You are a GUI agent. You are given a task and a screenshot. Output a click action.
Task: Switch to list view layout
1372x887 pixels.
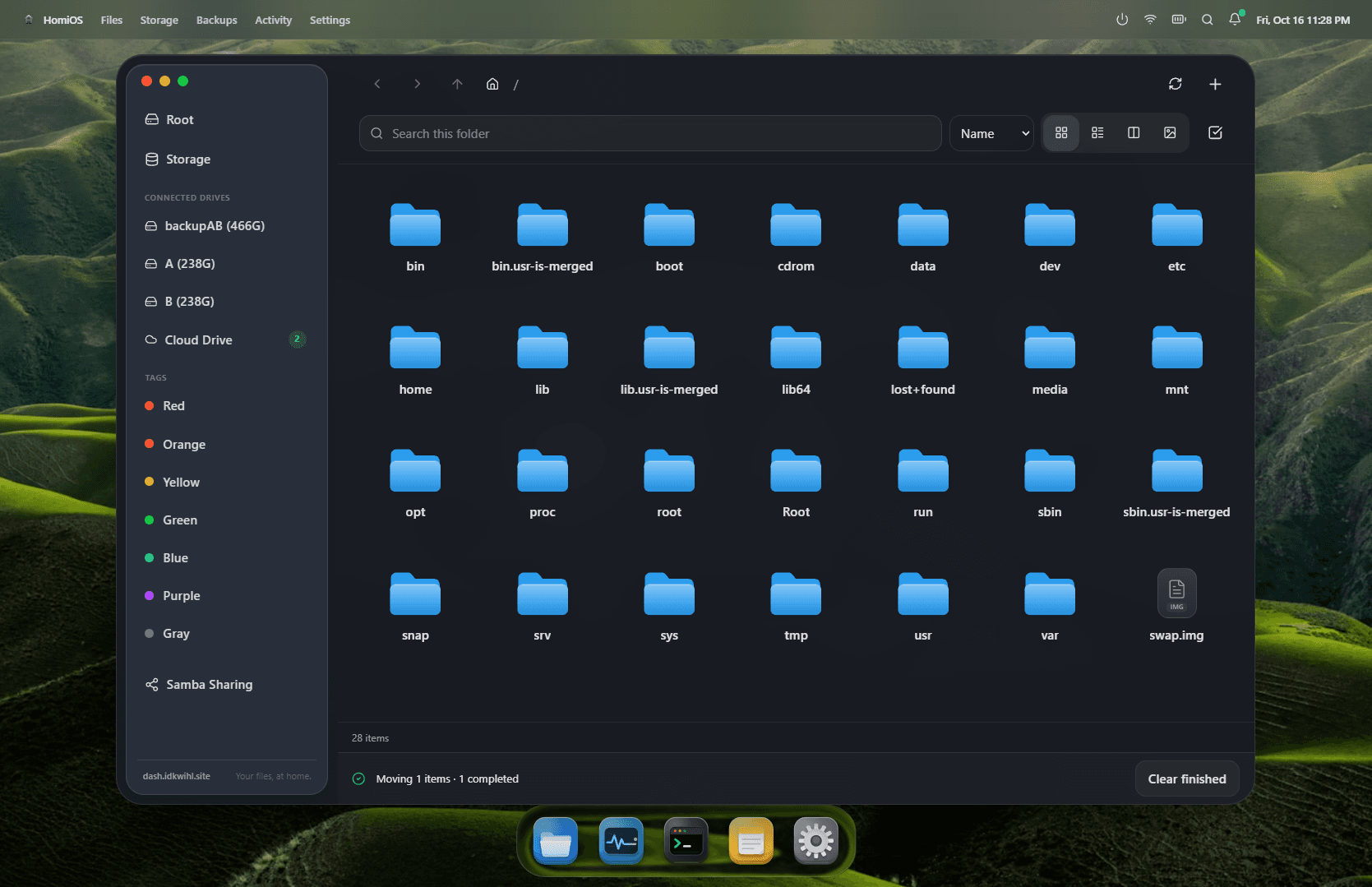tap(1097, 133)
